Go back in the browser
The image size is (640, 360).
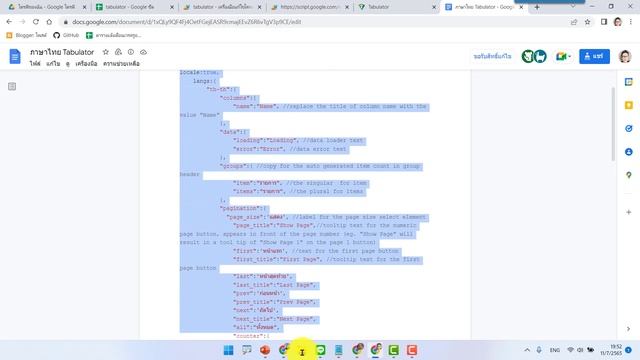(9, 22)
